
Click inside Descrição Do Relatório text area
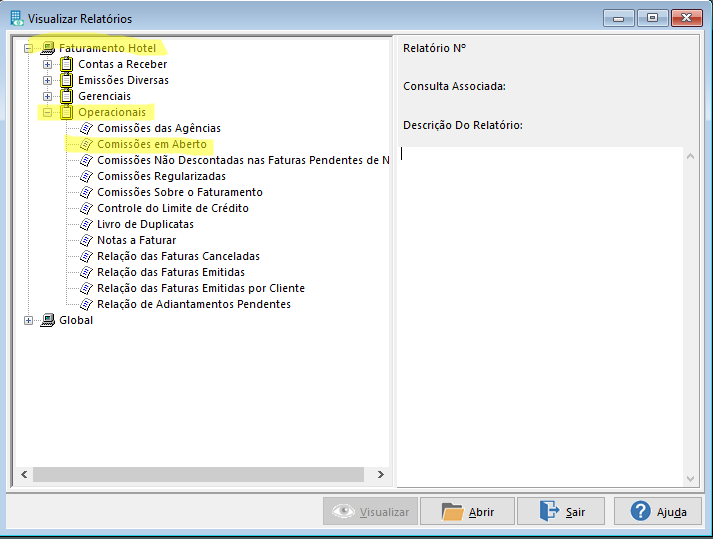[540, 317]
